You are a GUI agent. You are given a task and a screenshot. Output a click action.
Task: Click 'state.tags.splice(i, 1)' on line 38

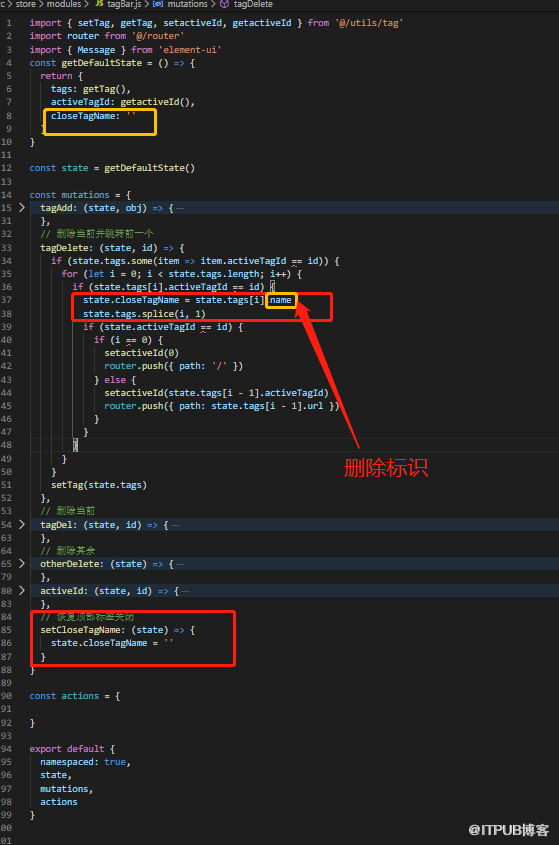tap(144, 314)
